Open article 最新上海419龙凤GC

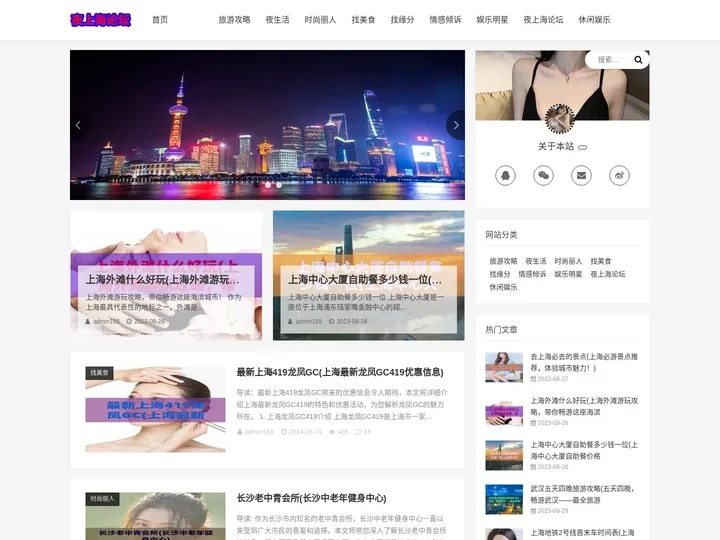click(x=340, y=372)
